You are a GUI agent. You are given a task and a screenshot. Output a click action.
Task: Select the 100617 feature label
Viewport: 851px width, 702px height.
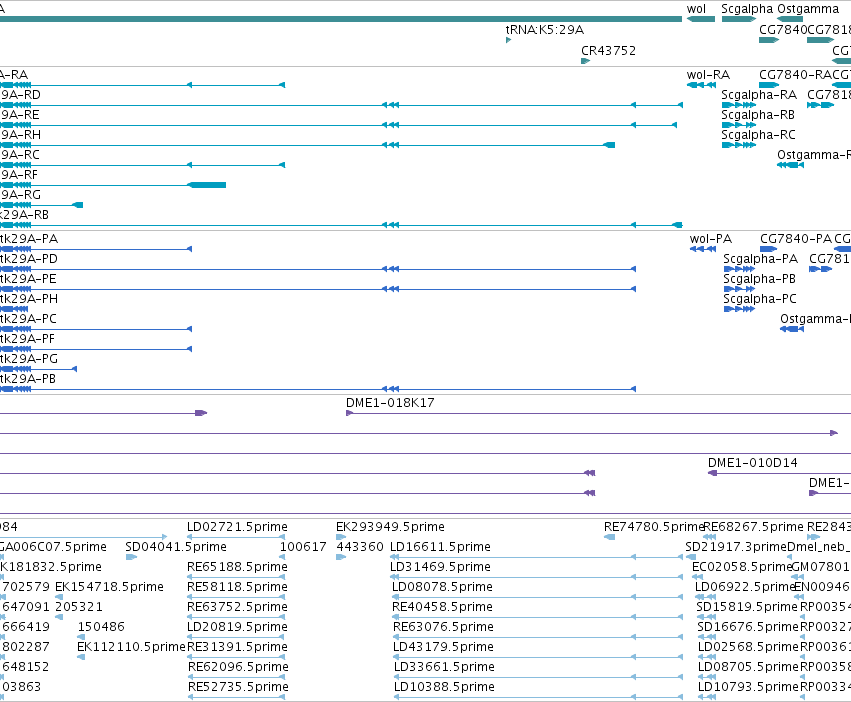click(303, 547)
